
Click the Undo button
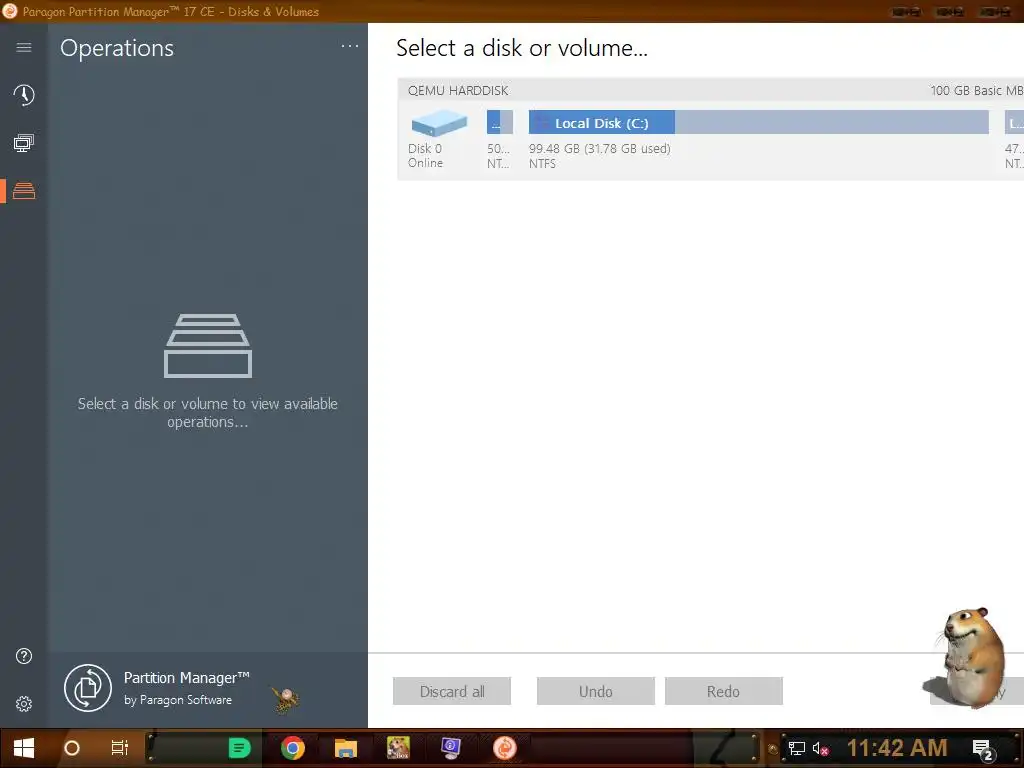(596, 691)
